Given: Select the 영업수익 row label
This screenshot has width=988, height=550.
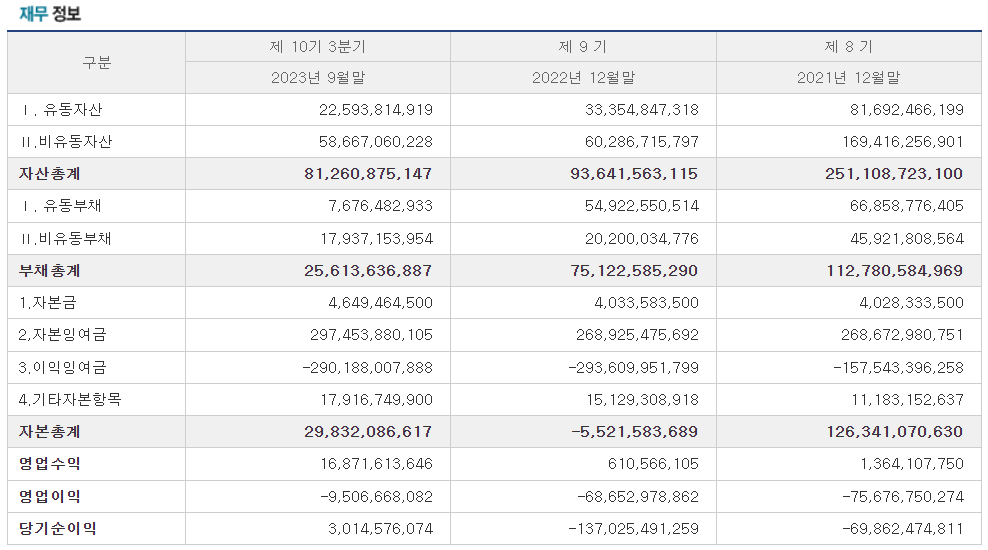Looking at the screenshot, I should (50, 464).
